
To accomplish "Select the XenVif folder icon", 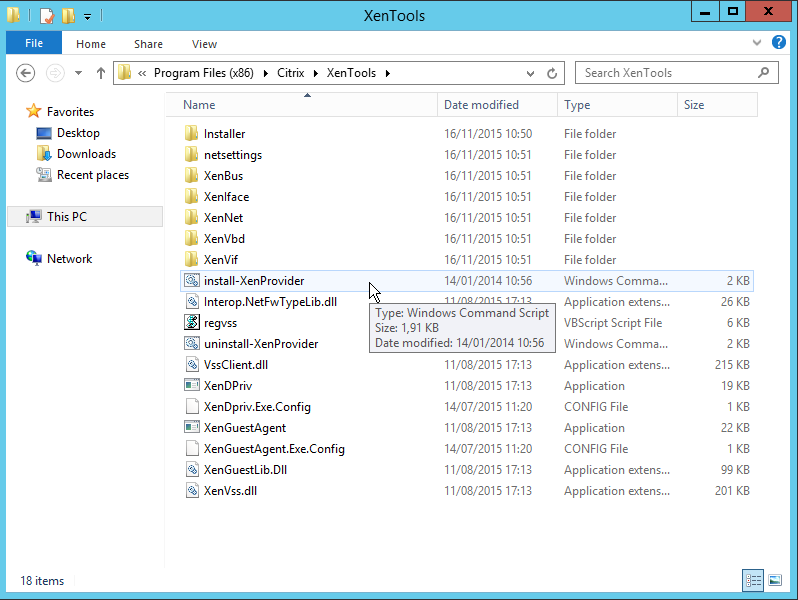I will [x=191, y=260].
